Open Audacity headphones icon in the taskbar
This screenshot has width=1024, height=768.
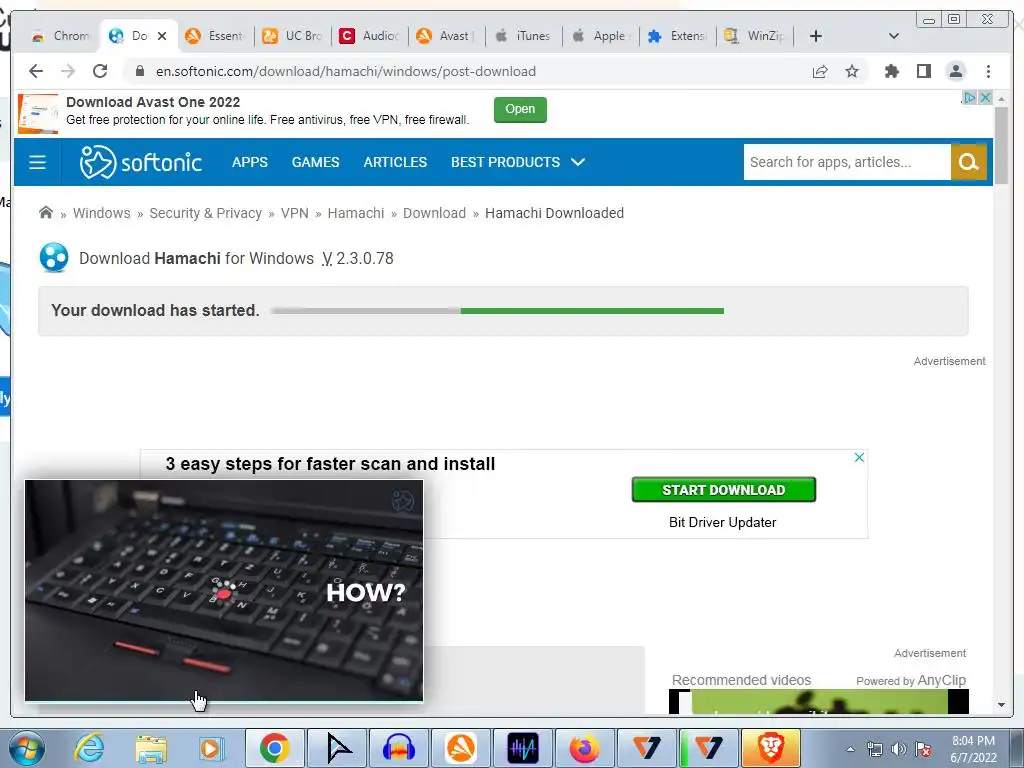pos(399,748)
